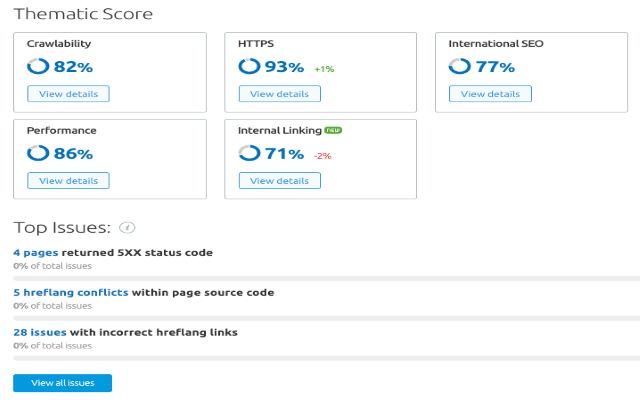Click the International SEO donut icon
The height and width of the screenshot is (400, 640).
pos(459,67)
